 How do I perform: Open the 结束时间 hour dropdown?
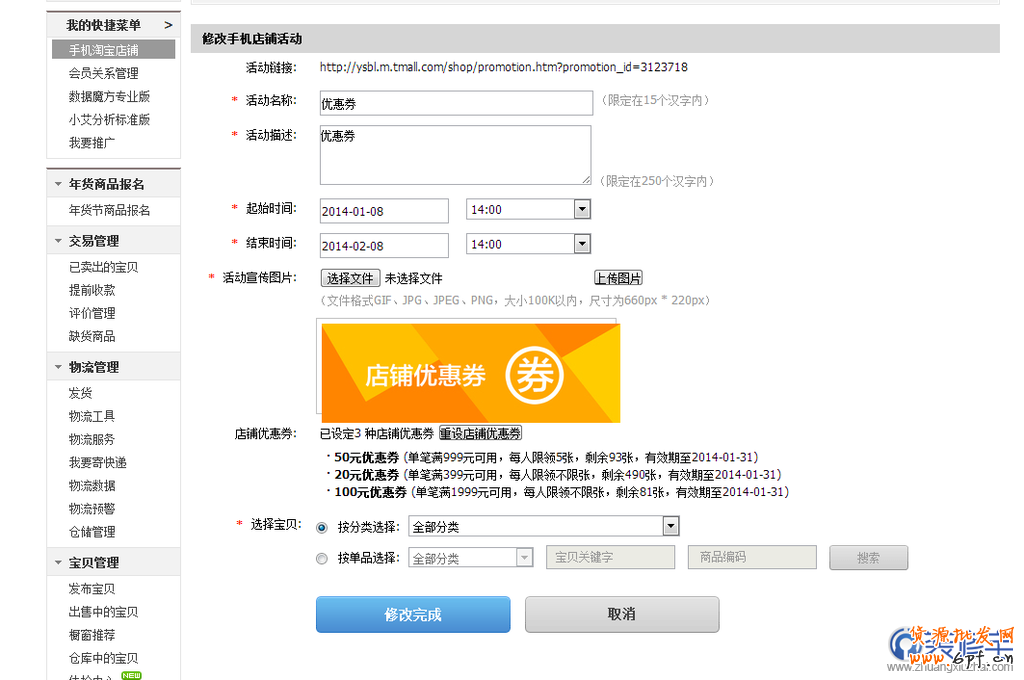pyautogui.click(x=581, y=244)
